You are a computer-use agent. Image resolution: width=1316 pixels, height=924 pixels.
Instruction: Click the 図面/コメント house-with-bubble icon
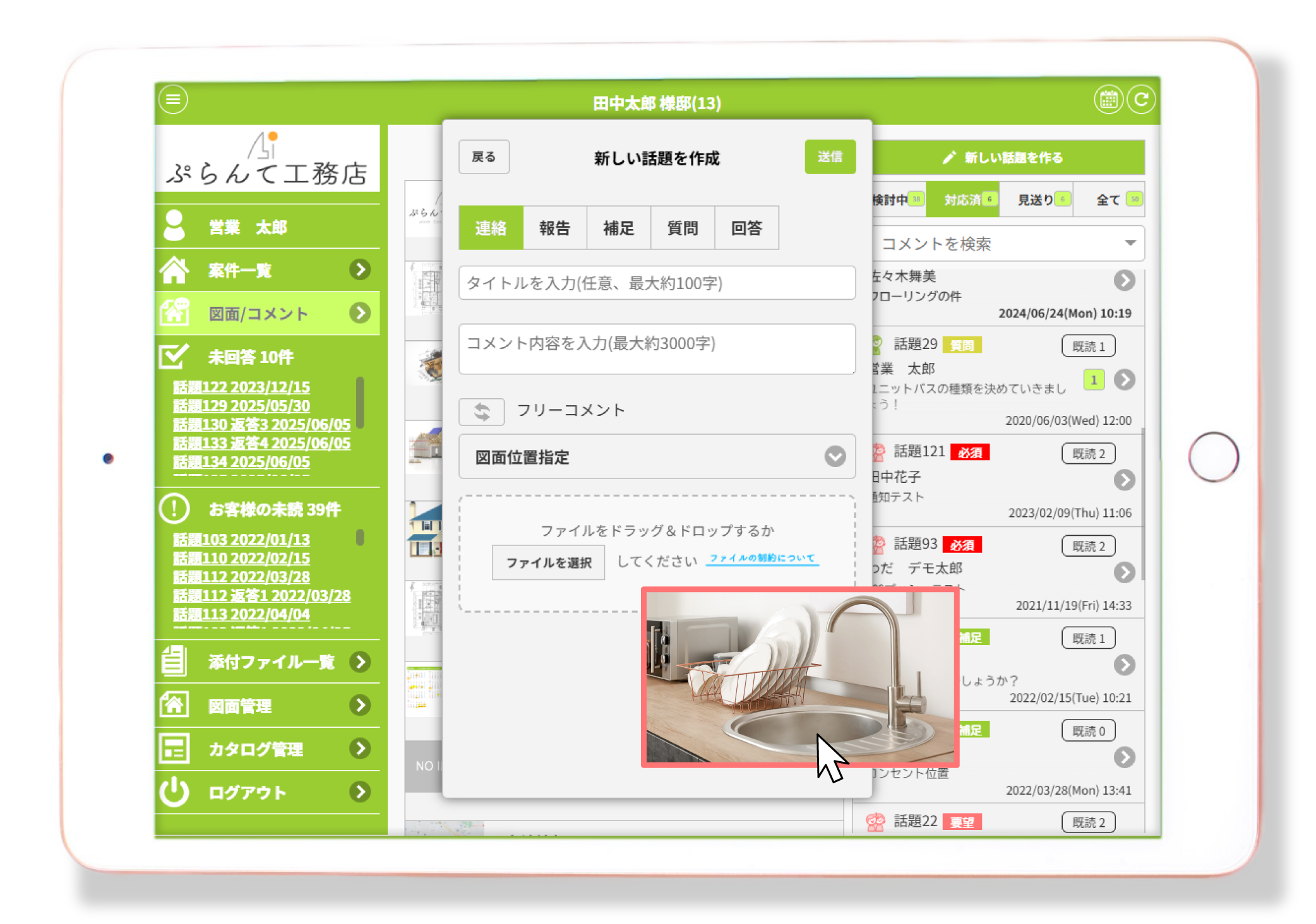point(174,312)
